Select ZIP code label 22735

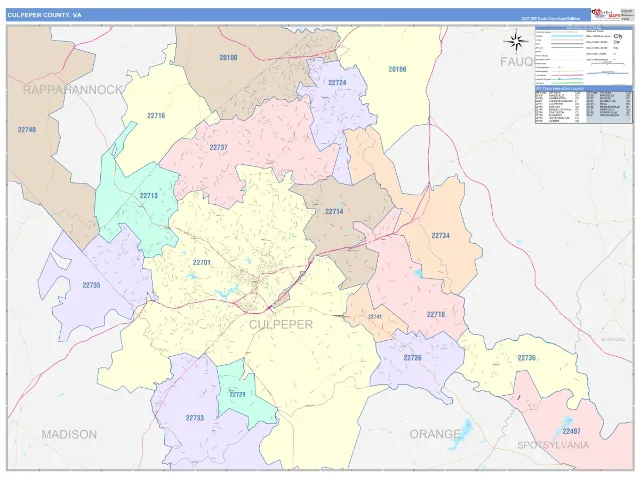[91, 285]
